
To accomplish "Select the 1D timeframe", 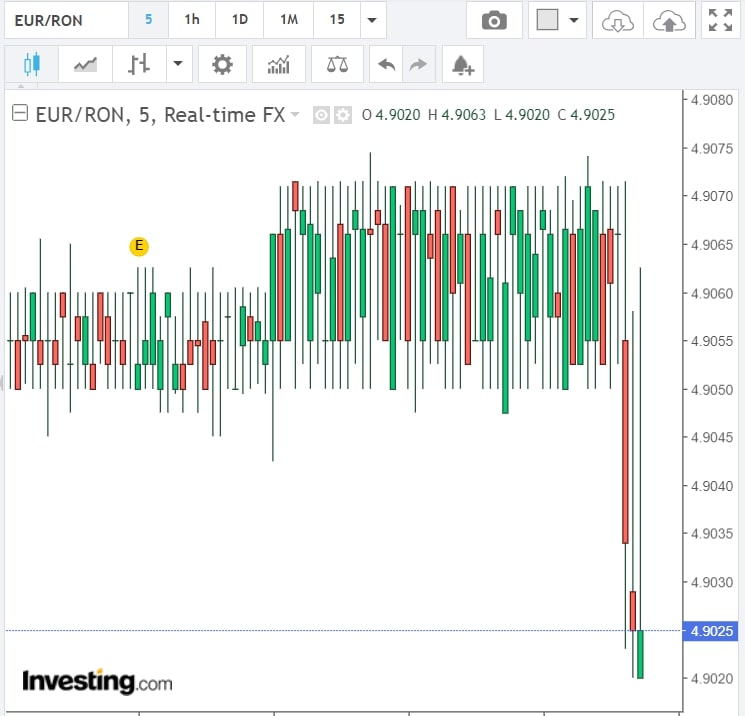I will tap(240, 20).
